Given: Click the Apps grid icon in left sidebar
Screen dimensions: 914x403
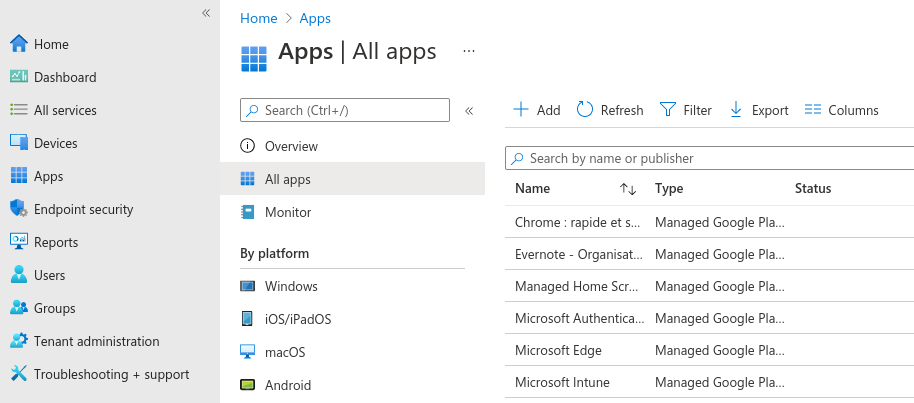Looking at the screenshot, I should pyautogui.click(x=19, y=176).
